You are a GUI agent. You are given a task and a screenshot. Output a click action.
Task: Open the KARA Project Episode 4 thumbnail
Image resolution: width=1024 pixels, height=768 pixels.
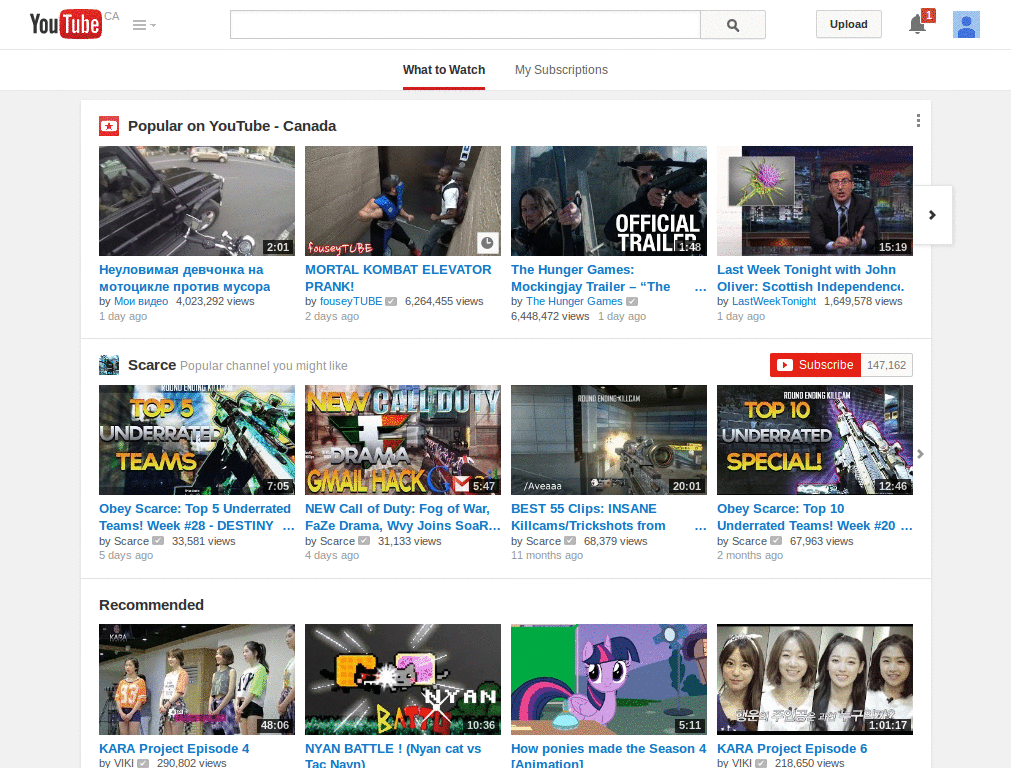click(x=197, y=680)
